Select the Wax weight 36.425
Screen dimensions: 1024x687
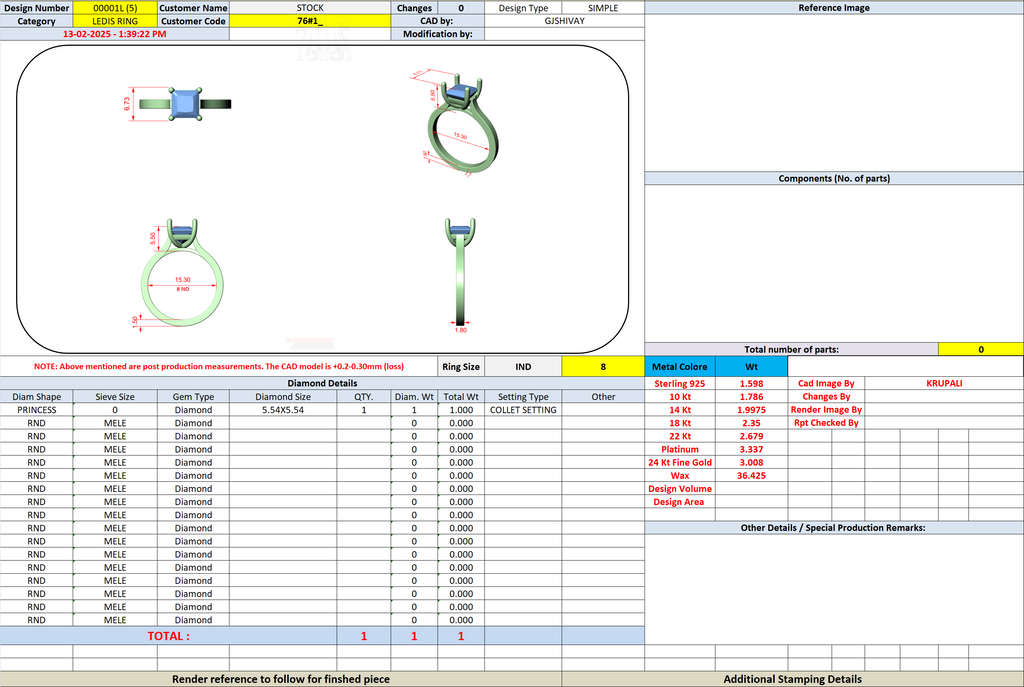[x=752, y=475]
